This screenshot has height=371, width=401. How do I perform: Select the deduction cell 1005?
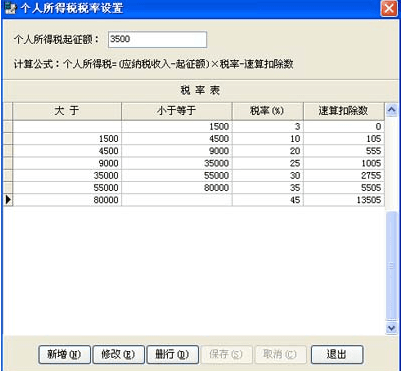tap(344, 163)
